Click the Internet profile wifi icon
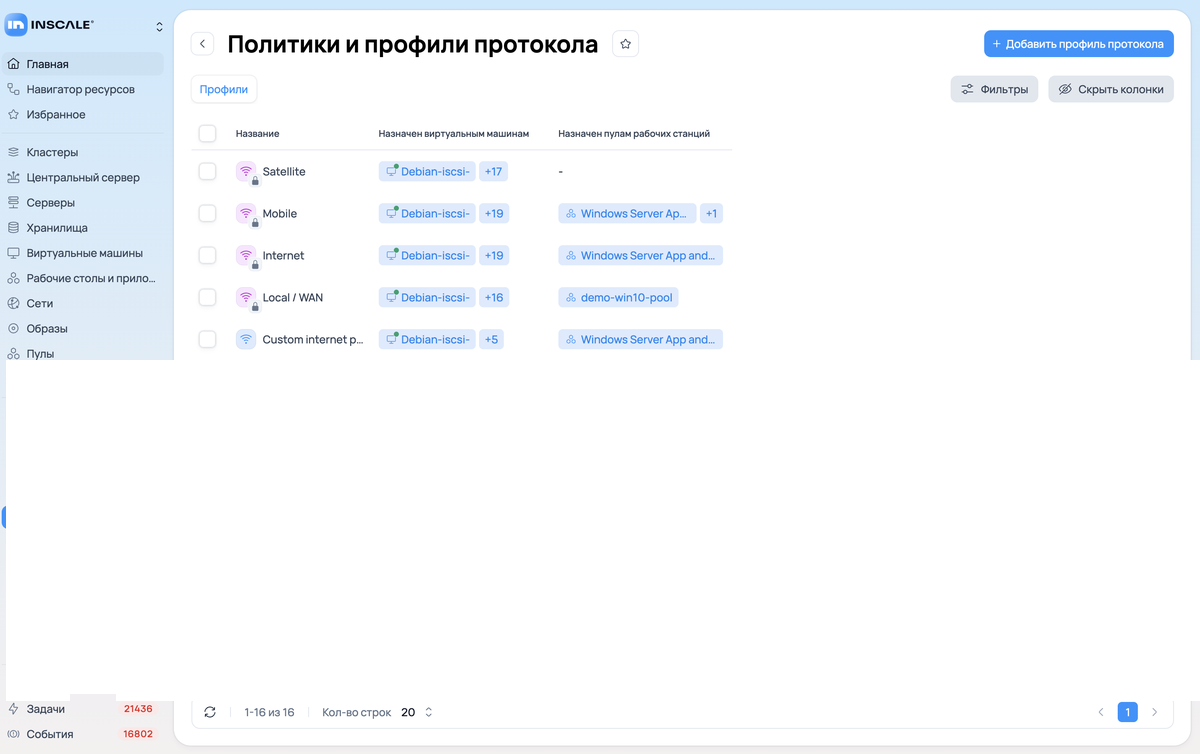Image resolution: width=1200 pixels, height=754 pixels. tap(246, 255)
